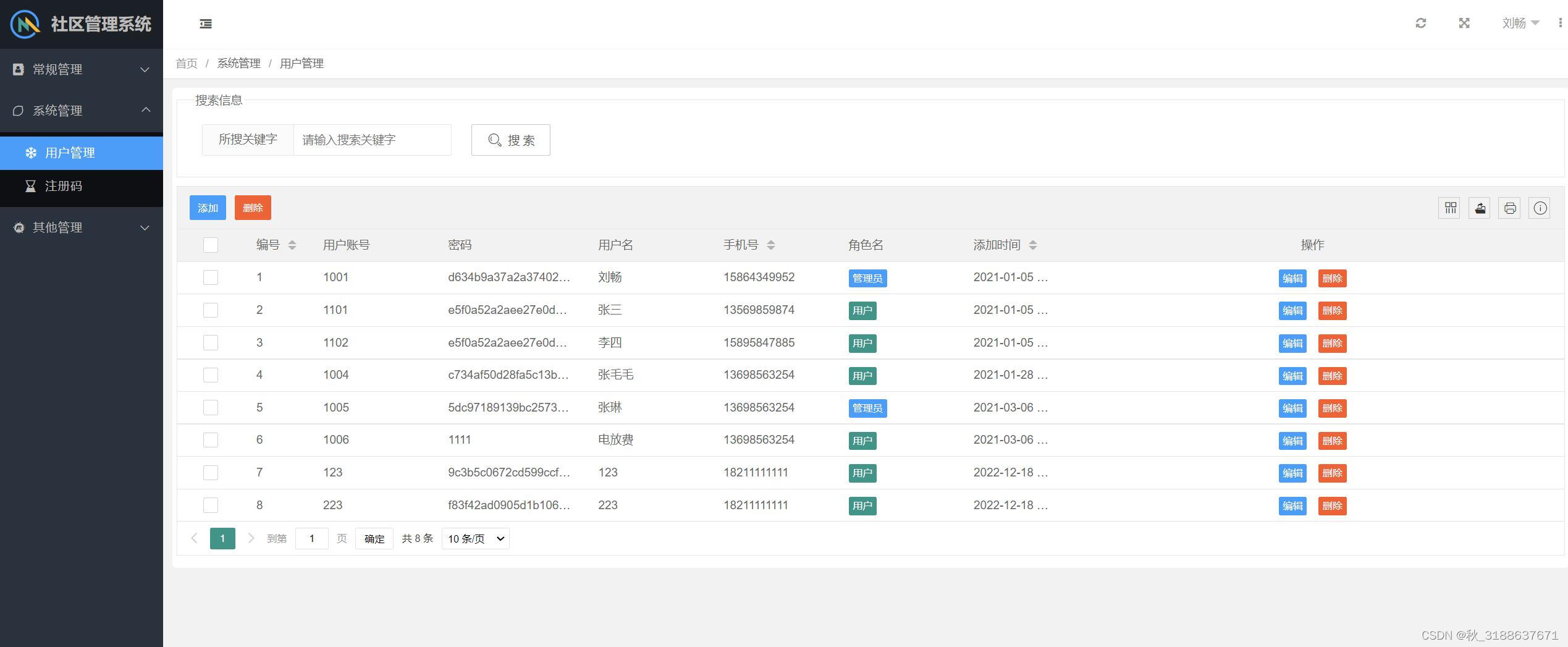Click the community system logo icon
Image resolution: width=1568 pixels, height=647 pixels.
[25, 24]
